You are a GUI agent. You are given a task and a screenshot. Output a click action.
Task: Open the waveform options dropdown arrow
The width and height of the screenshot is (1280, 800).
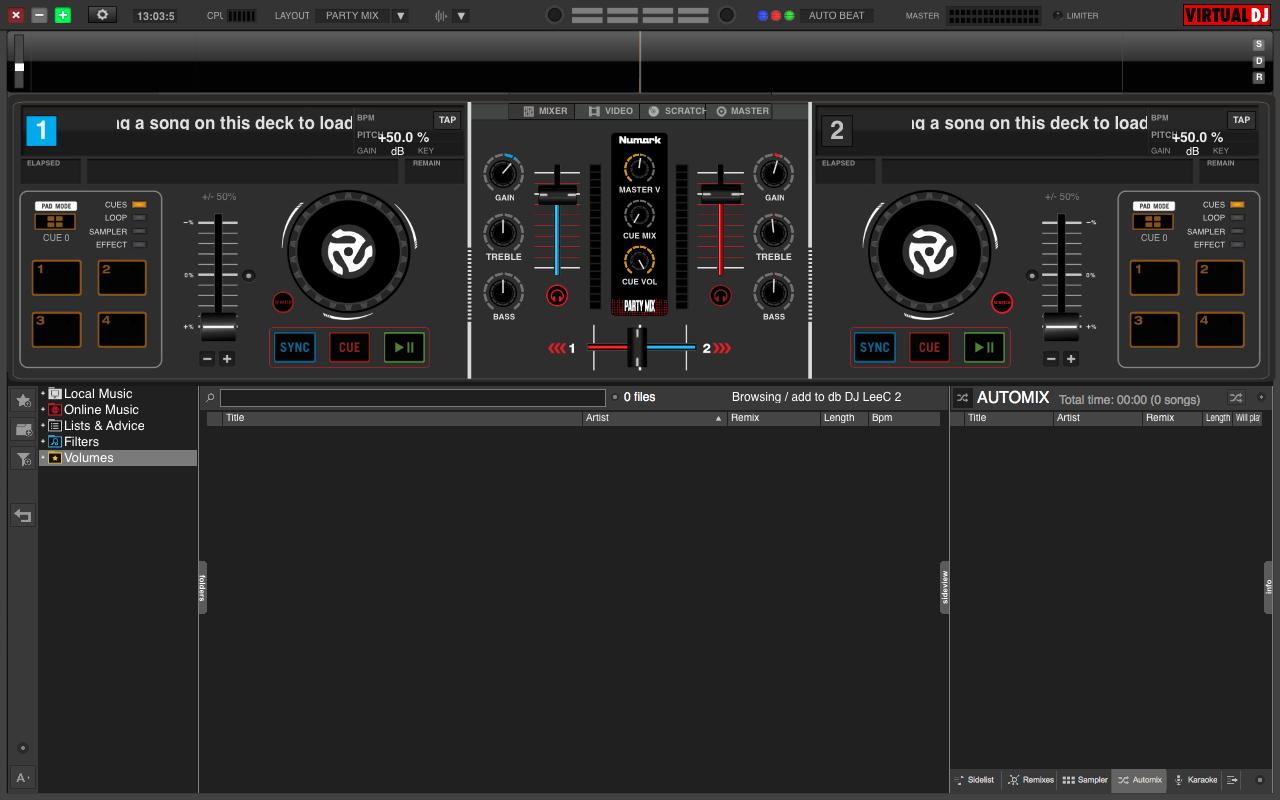[x=461, y=16]
